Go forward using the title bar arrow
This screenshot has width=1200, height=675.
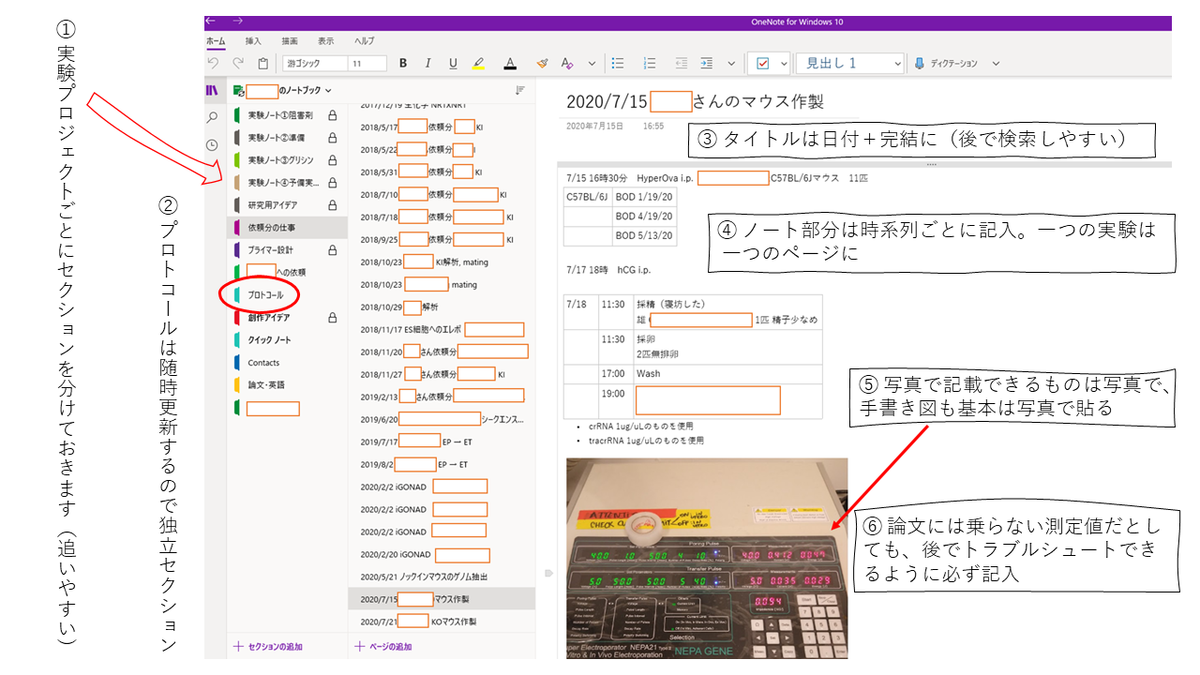[237, 21]
